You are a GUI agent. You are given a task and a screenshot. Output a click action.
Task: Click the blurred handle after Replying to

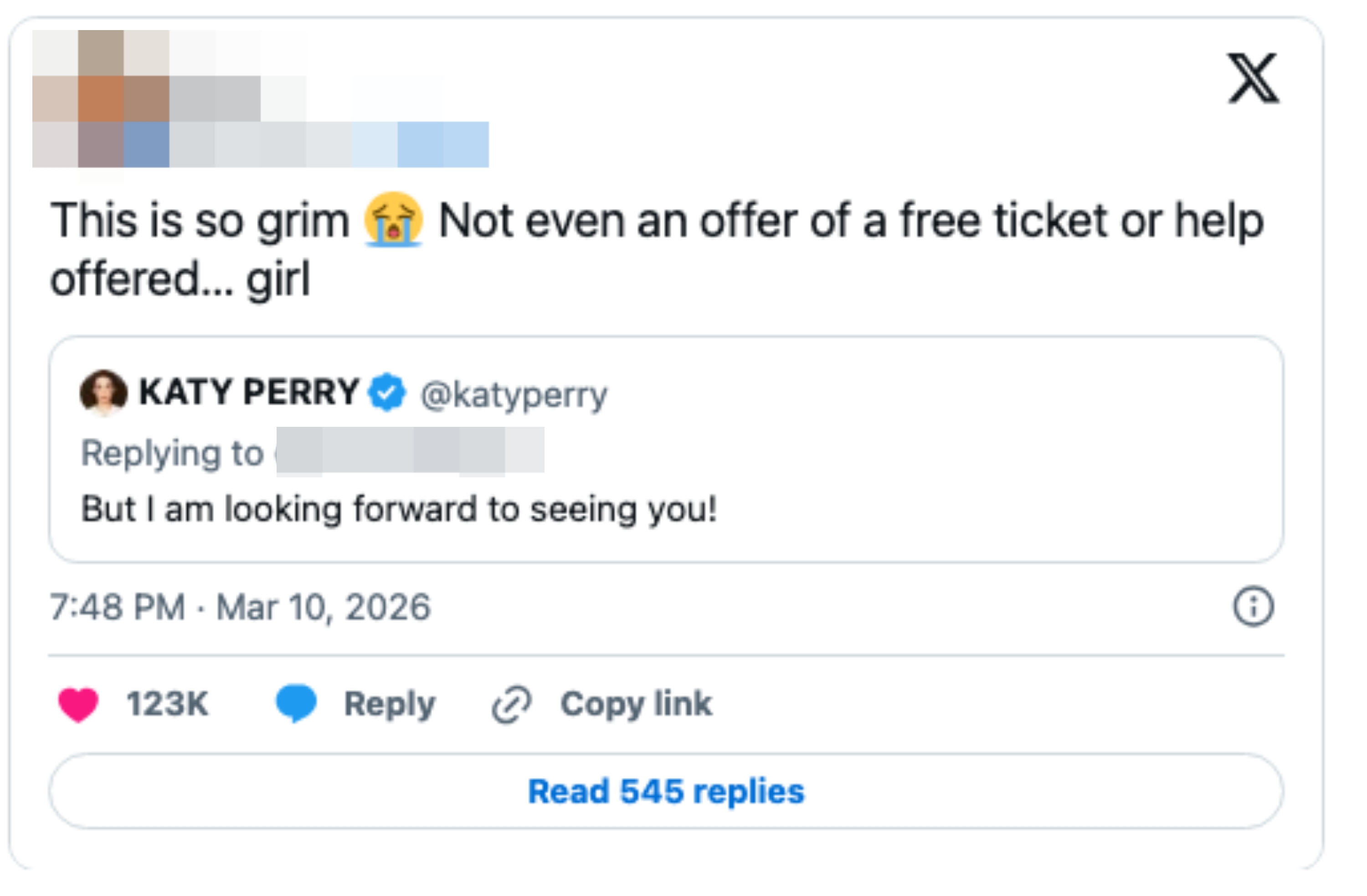(410, 451)
